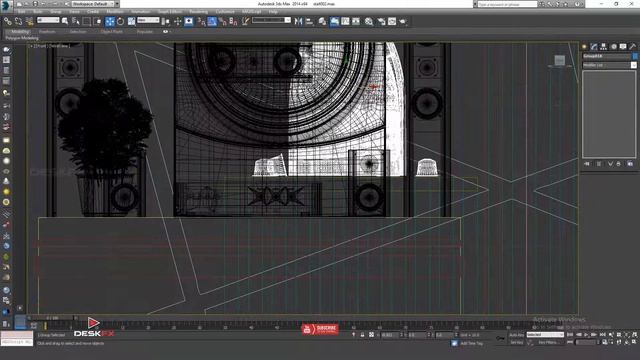Open the Rendered Frame Window
640x360 pixels.
392,21
